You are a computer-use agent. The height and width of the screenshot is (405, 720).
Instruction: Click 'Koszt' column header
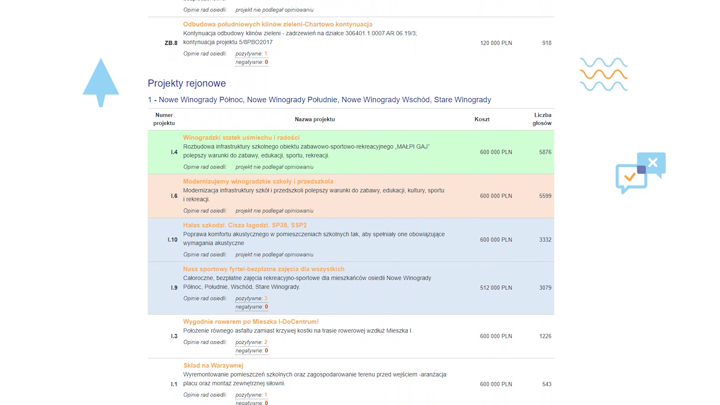click(x=482, y=119)
